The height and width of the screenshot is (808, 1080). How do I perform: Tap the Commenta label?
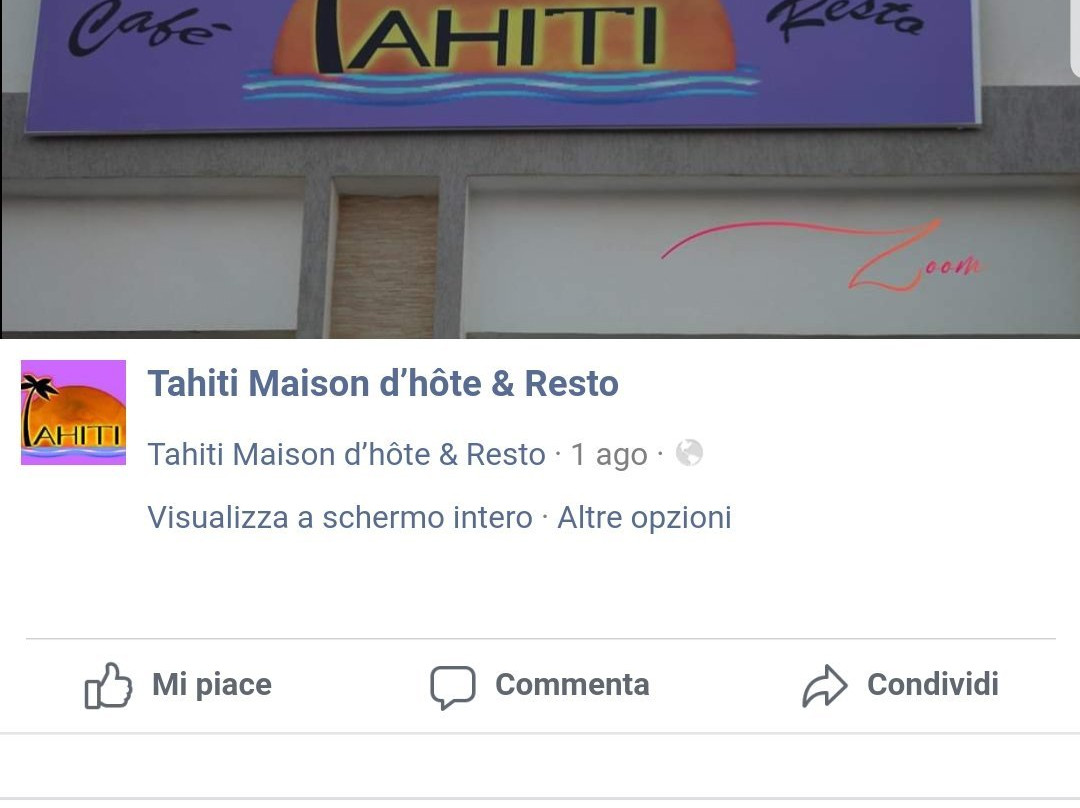coord(572,685)
